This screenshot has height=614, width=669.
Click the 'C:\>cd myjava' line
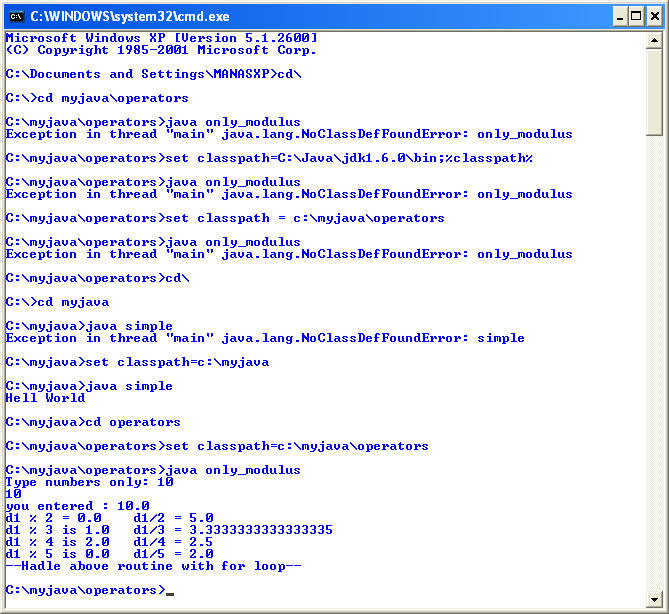tap(57, 302)
